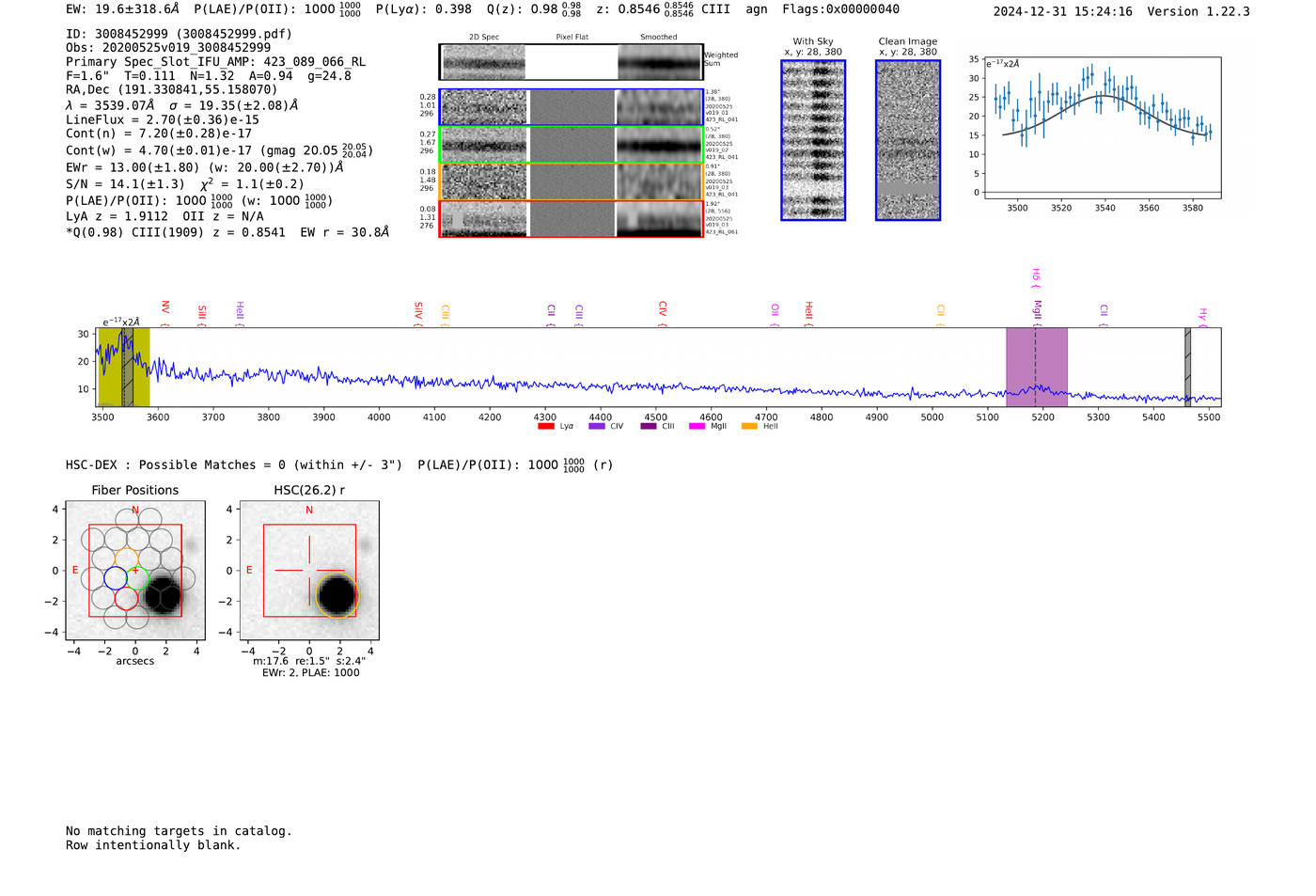Click the blue fiber circle in Fiber Positions
1316x896 pixels.
click(115, 578)
